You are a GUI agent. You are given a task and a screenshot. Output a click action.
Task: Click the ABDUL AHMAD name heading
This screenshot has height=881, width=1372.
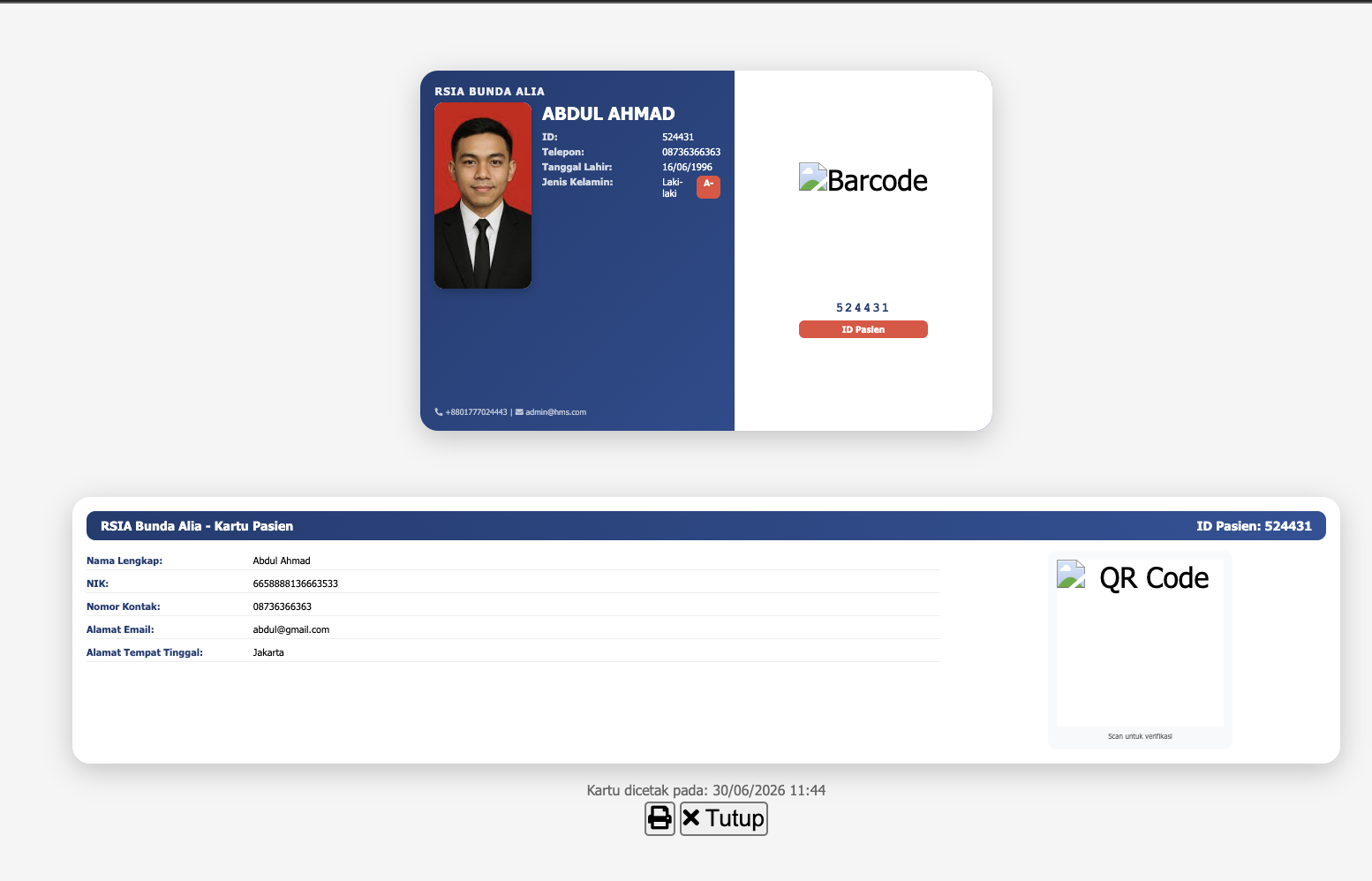tap(608, 114)
